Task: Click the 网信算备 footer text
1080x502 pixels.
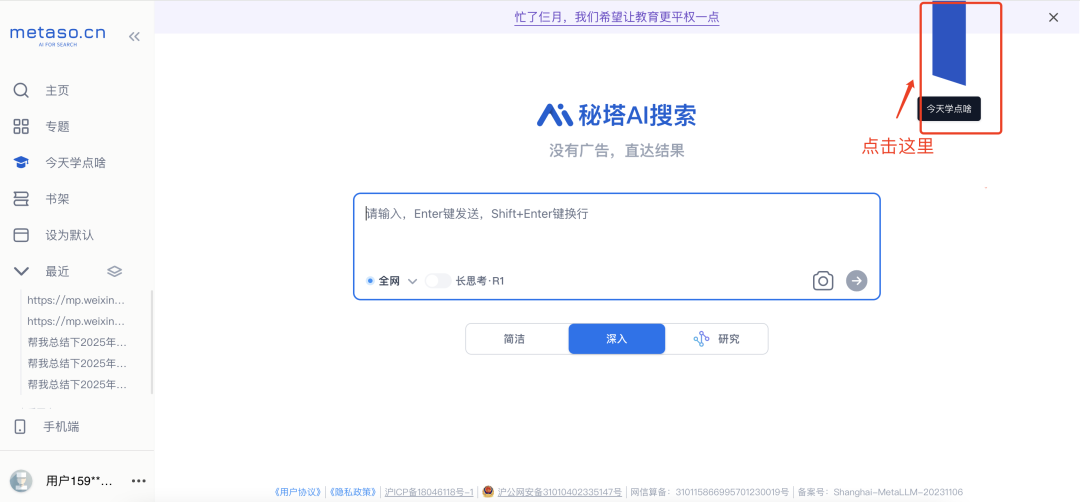Action: point(710,492)
